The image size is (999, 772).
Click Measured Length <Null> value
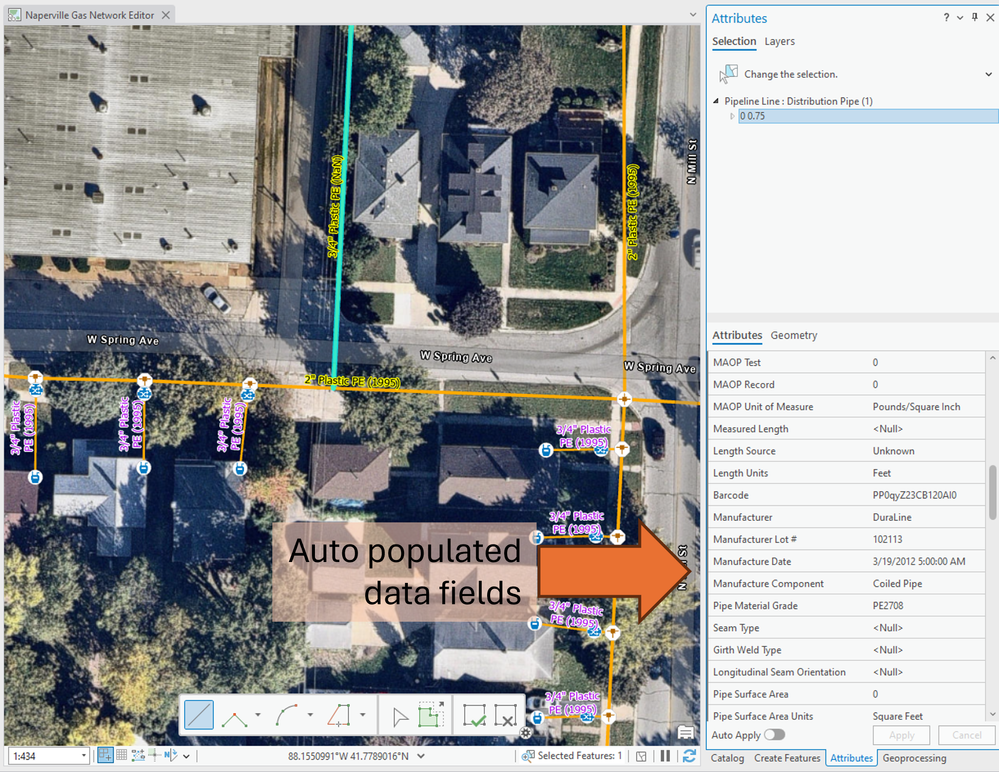pyautogui.click(x=888, y=429)
